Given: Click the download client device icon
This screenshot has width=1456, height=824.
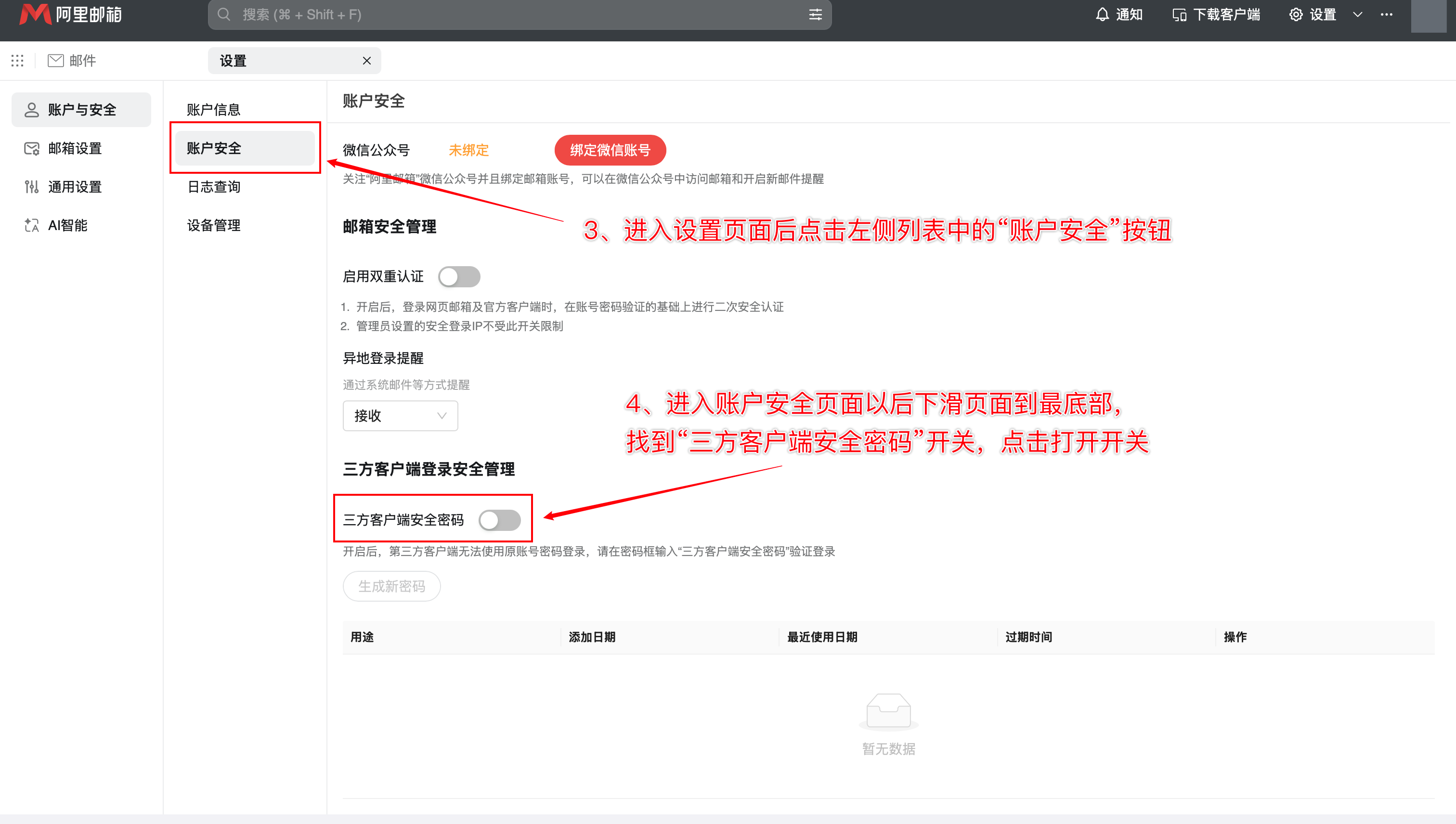Looking at the screenshot, I should (1179, 15).
